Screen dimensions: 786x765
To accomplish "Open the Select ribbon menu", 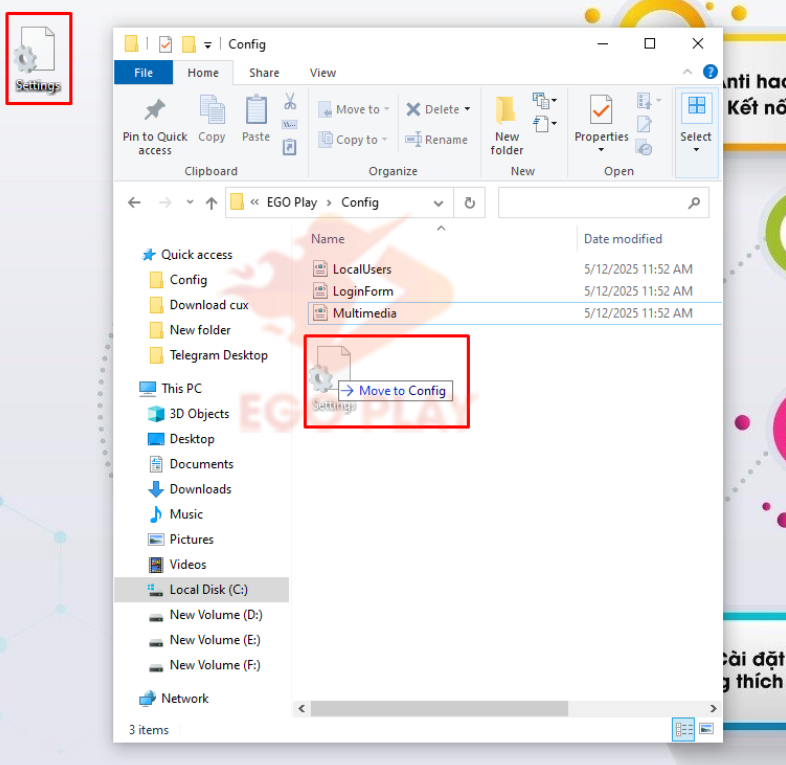I will click(x=696, y=131).
